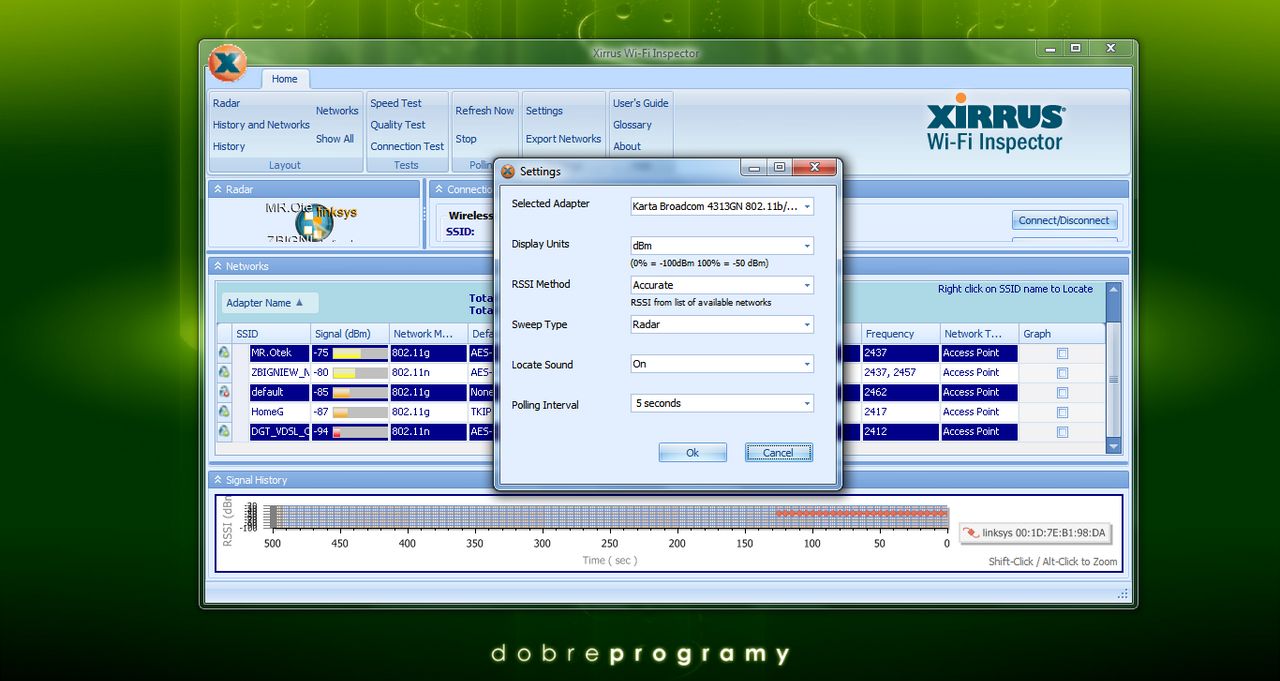
Task: Click Stop polling
Action: coord(466,139)
